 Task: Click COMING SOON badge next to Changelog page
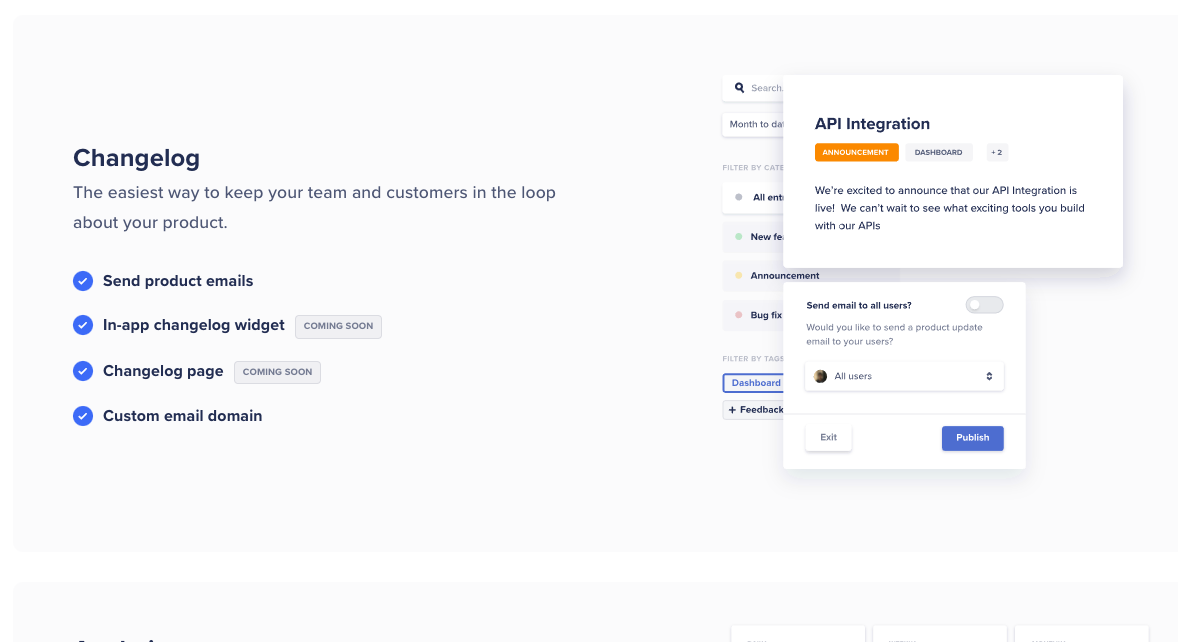pyautogui.click(x=277, y=372)
